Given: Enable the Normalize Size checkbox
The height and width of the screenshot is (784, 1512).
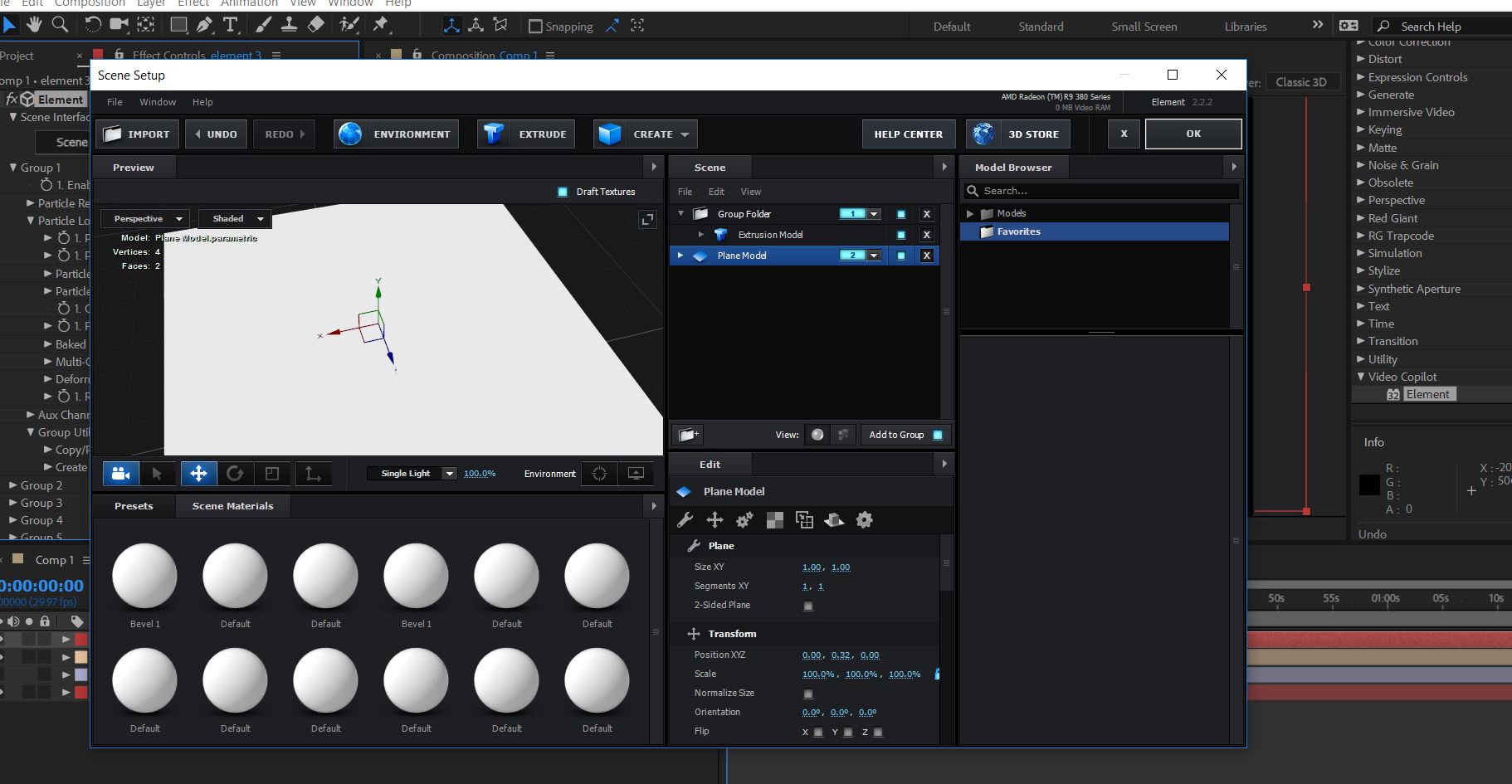Looking at the screenshot, I should (808, 694).
